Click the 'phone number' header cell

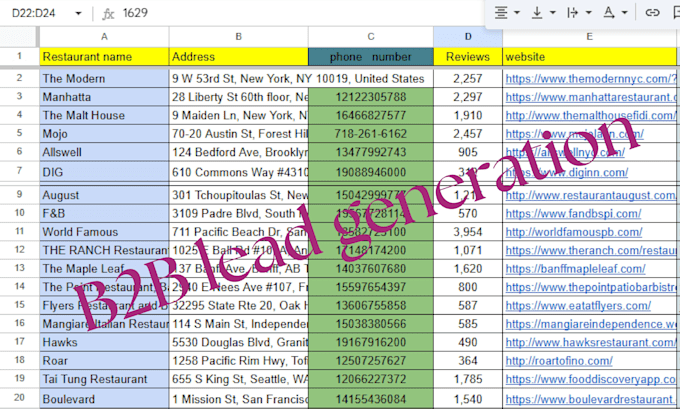click(x=371, y=57)
